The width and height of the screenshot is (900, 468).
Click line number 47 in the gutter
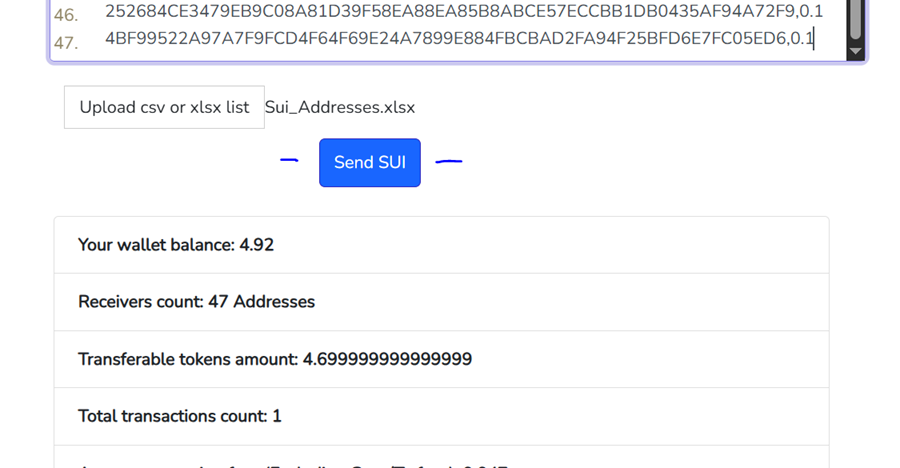66,42
